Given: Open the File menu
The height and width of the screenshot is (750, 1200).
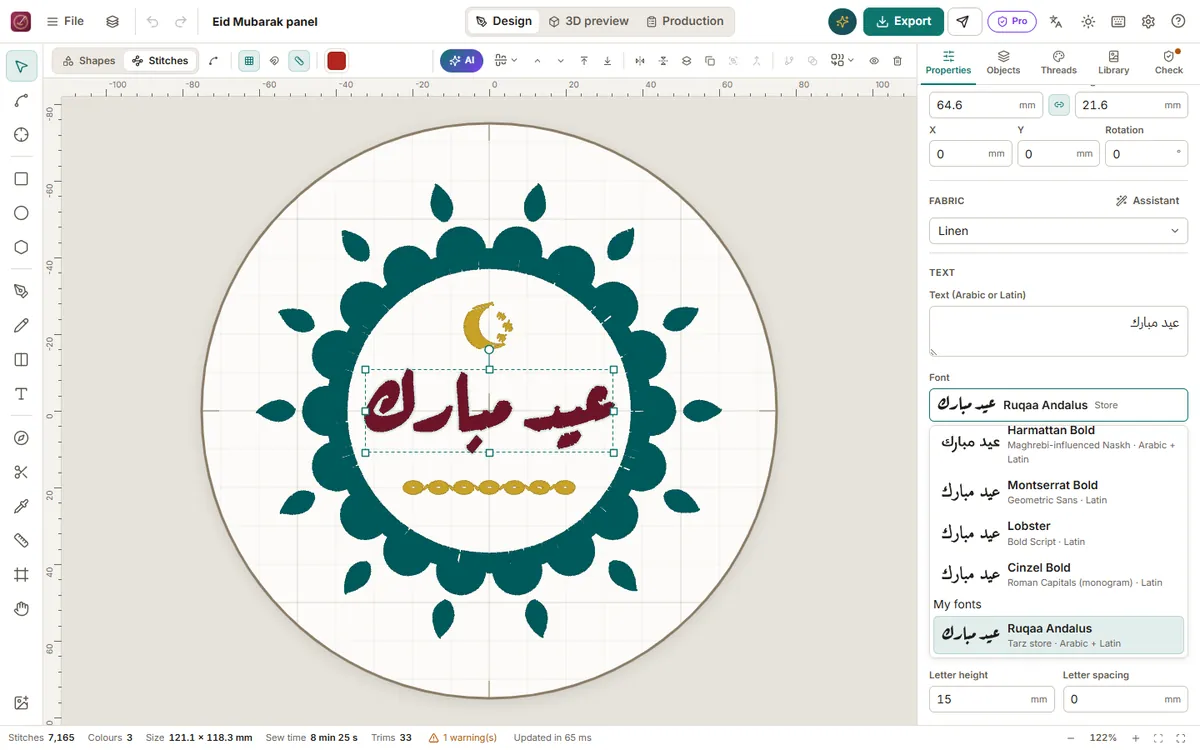Looking at the screenshot, I should click(65, 21).
